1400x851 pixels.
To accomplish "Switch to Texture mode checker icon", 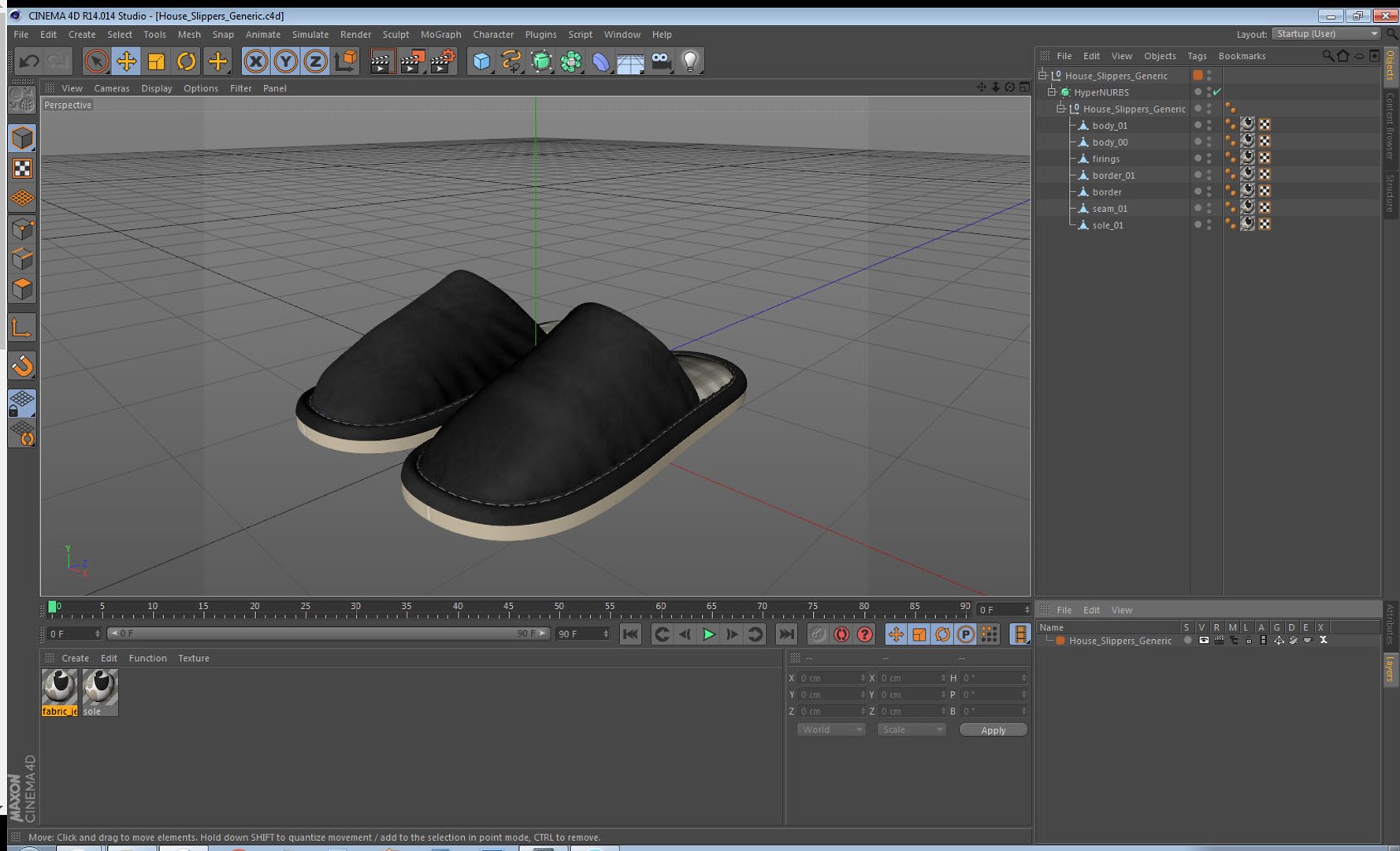I will point(22,168).
